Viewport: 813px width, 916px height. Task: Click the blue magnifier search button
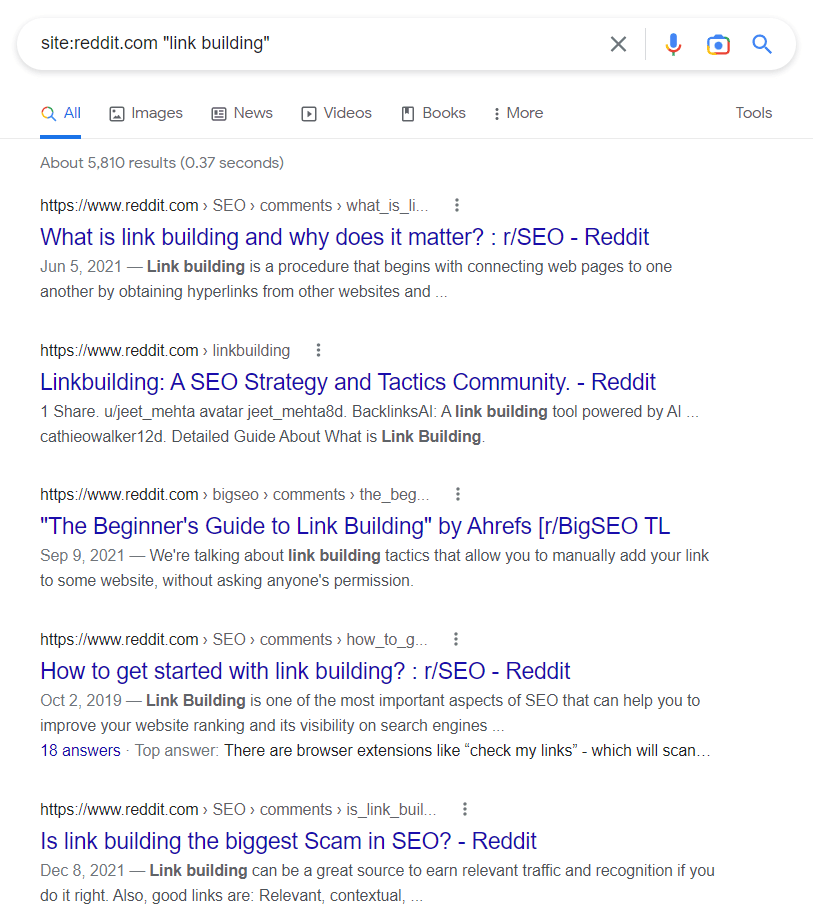762,44
